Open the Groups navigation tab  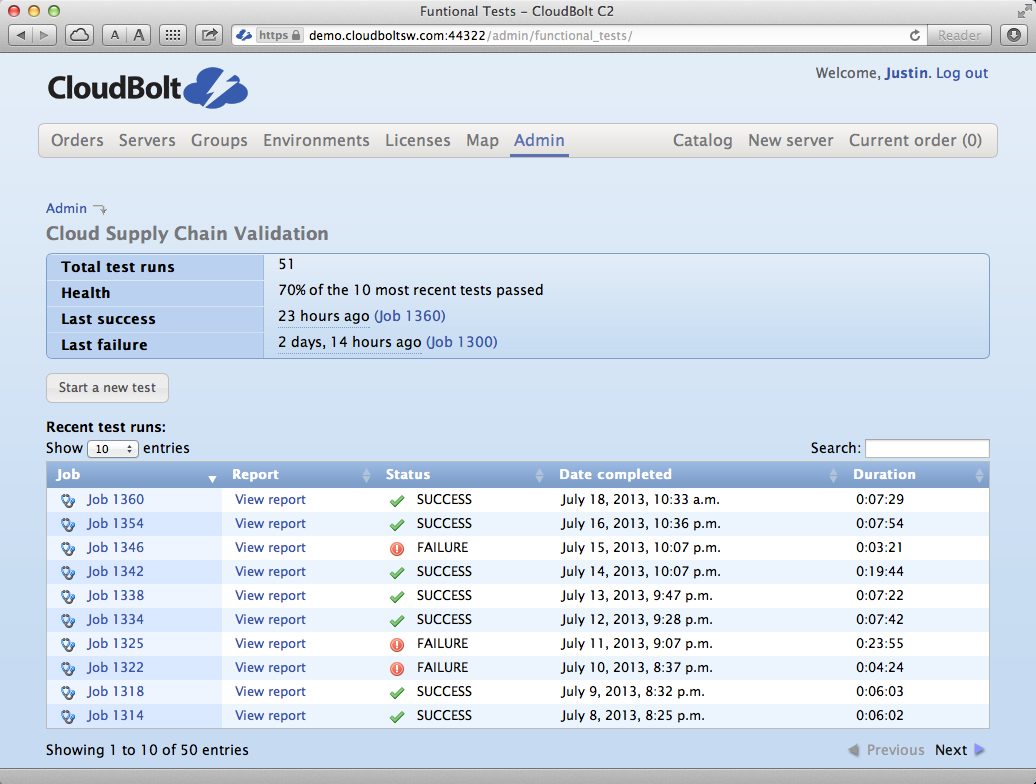[219, 140]
